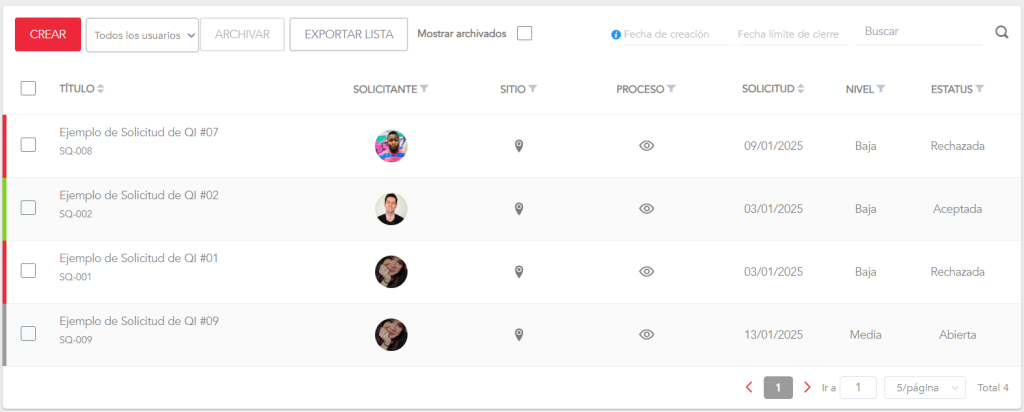Sort by Título column arrows
The width and height of the screenshot is (1024, 412).
coord(100,89)
